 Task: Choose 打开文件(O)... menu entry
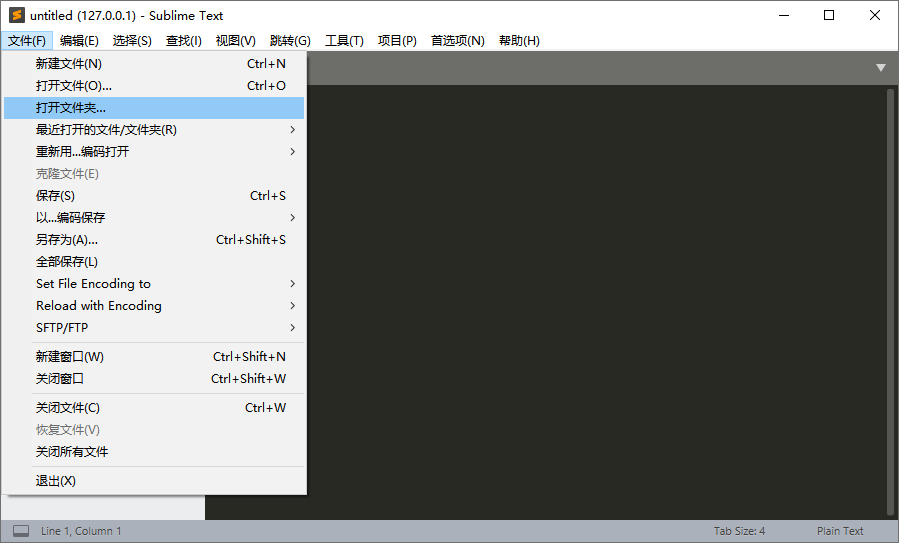pos(154,86)
